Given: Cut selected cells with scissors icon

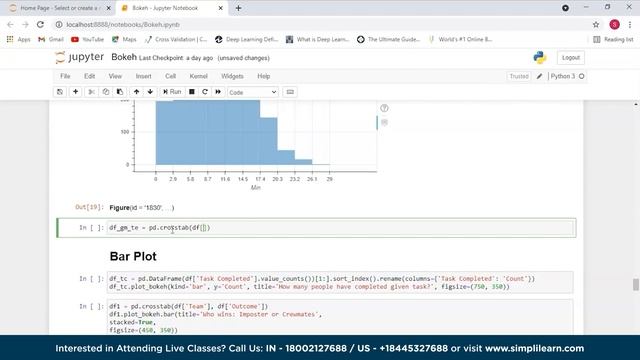Looking at the screenshot, I should tap(91, 92).
